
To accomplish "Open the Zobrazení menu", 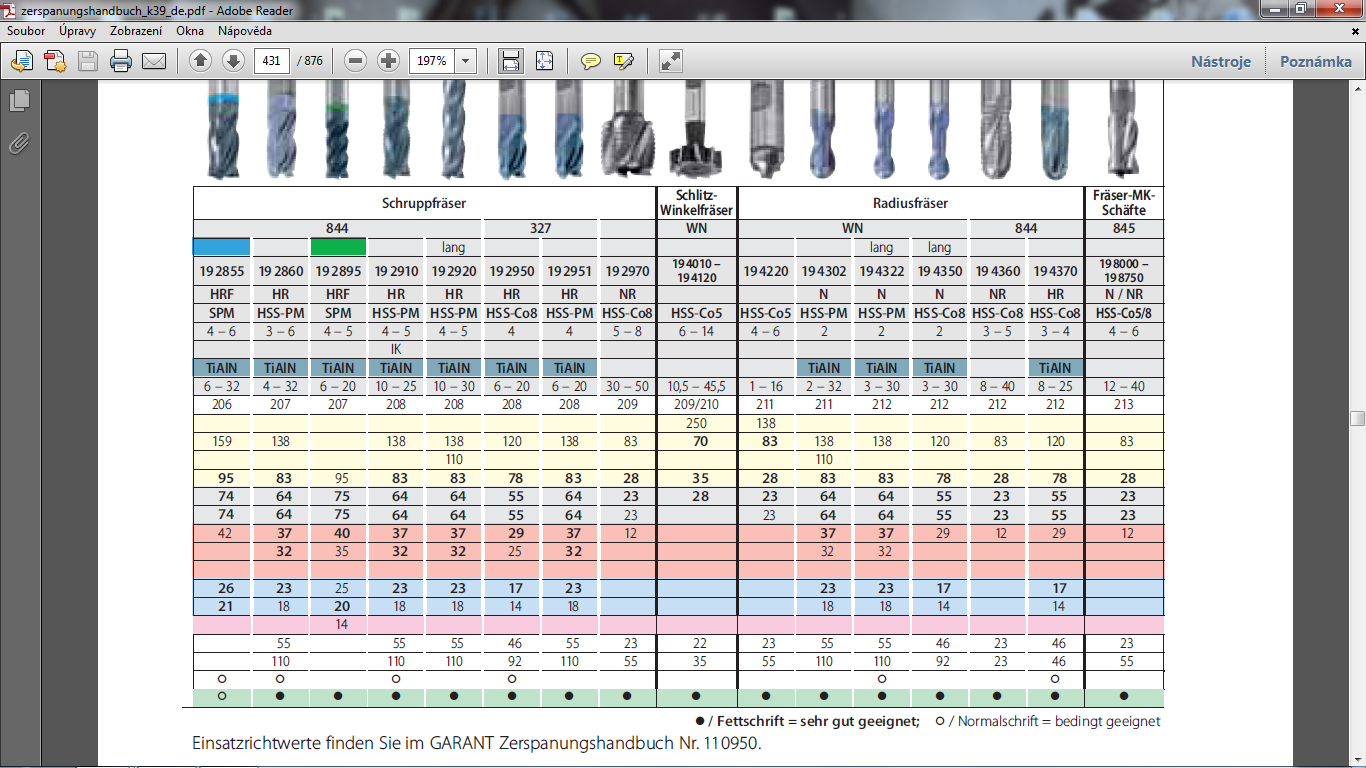I will point(136,31).
